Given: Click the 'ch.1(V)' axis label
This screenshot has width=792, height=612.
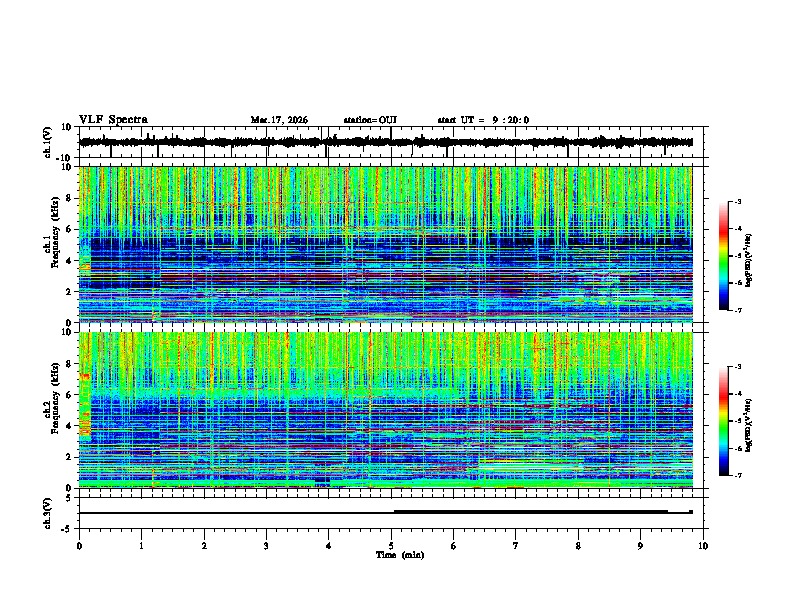Looking at the screenshot, I should pyautogui.click(x=48, y=142).
